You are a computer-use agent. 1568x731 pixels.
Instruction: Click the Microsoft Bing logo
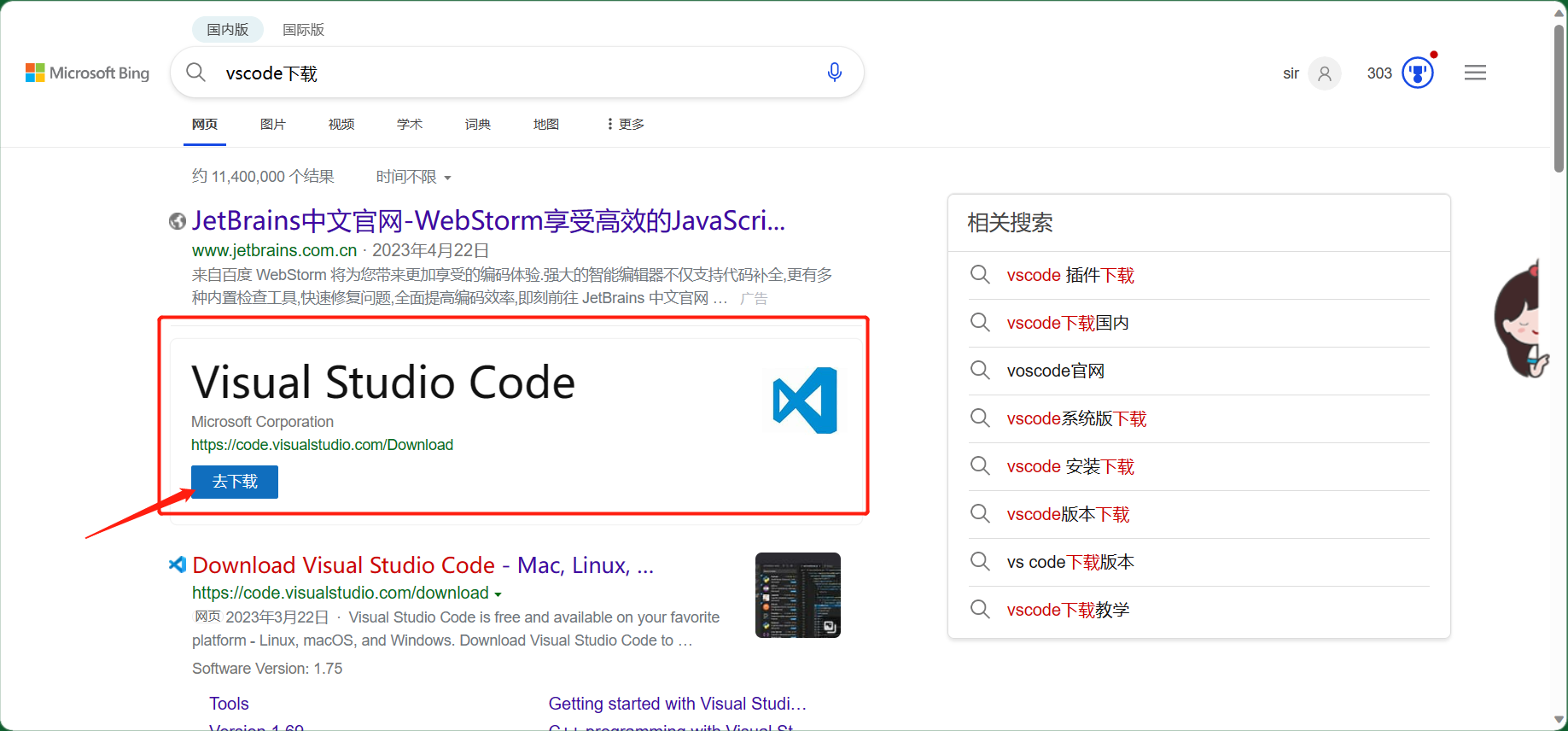click(87, 73)
